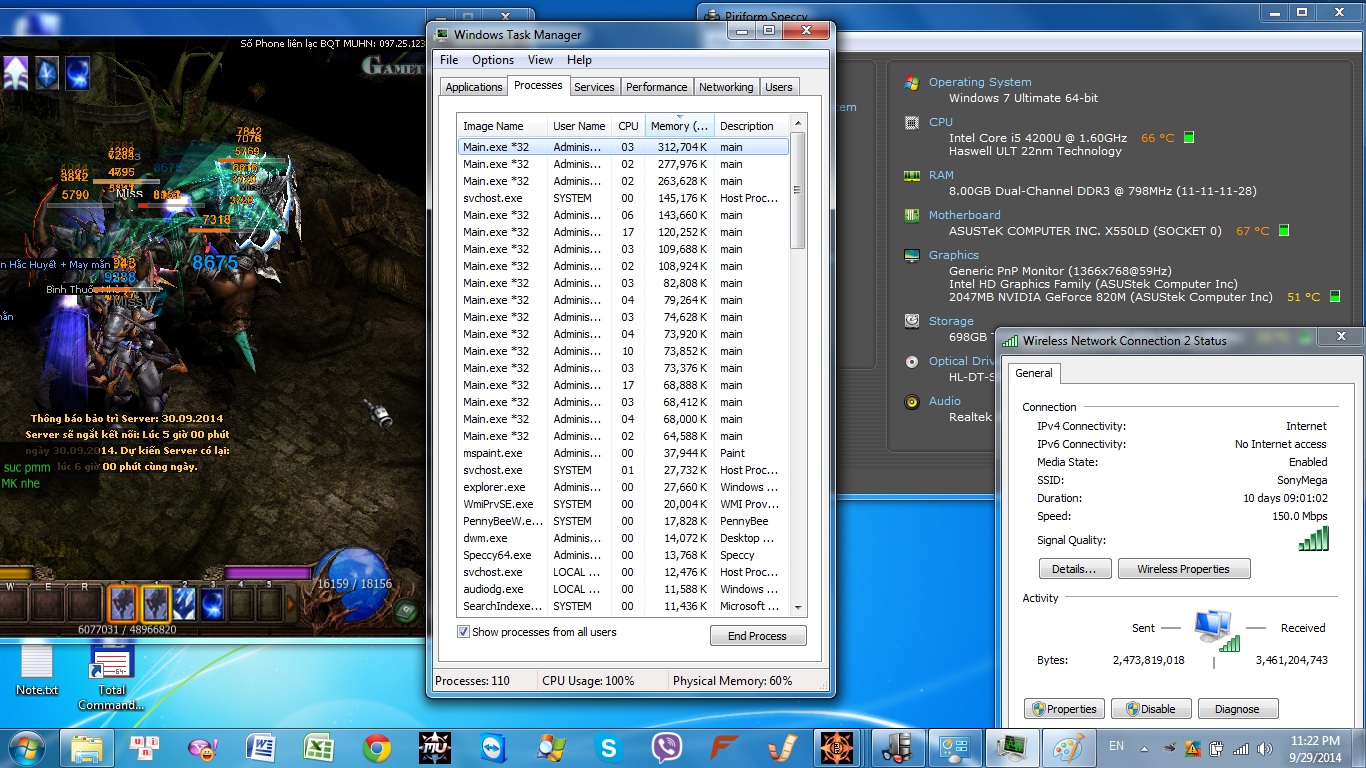Click the volume speaker icon in the system tray
Screen dimensions: 1366x768
pyautogui.click(x=1265, y=748)
